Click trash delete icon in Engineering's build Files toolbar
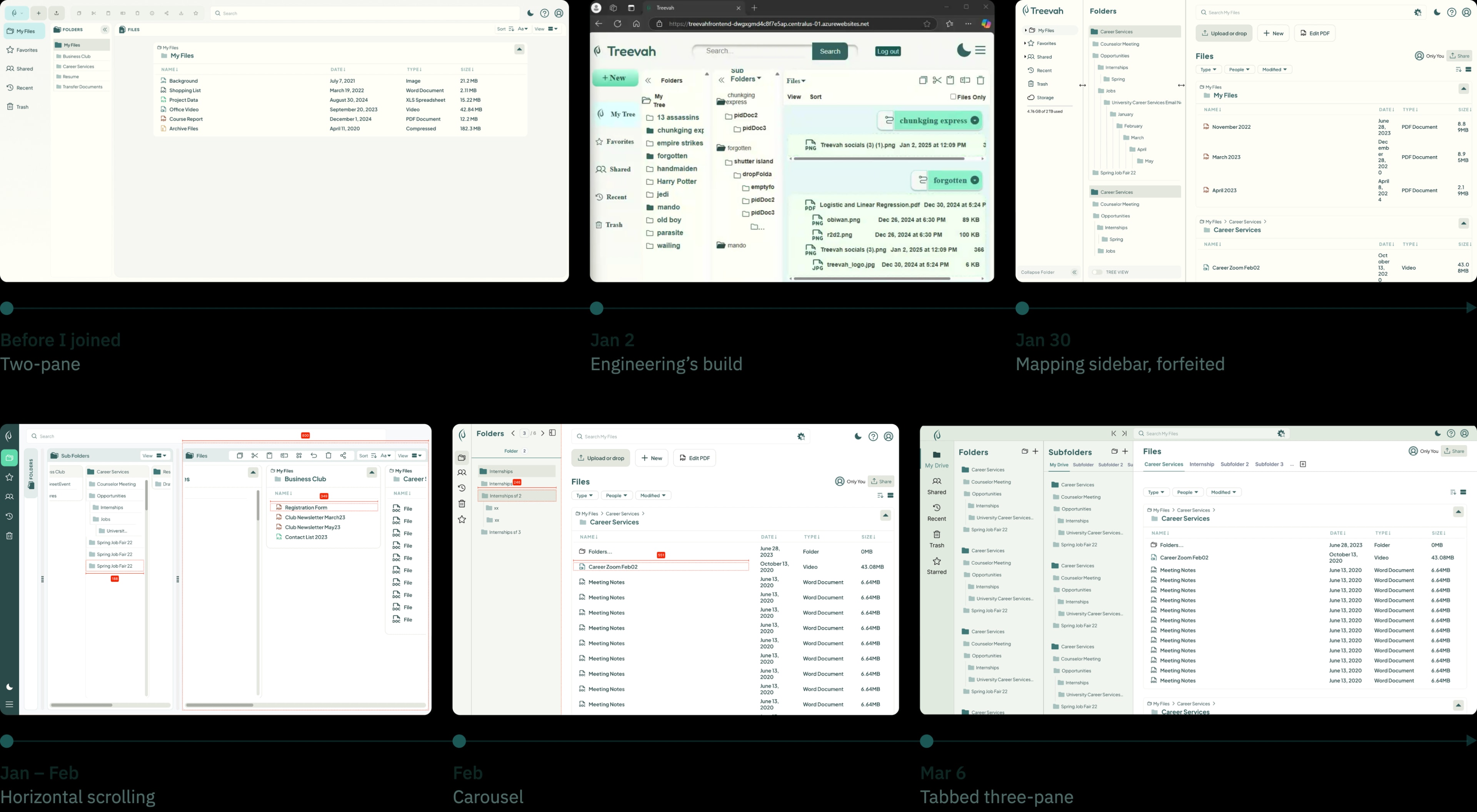 [x=980, y=80]
